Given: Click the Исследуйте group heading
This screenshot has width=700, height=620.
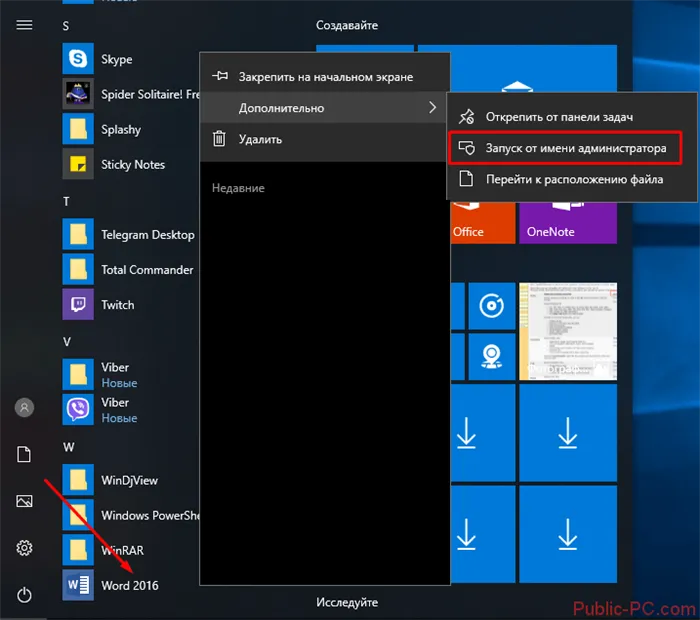Looking at the screenshot, I should tap(347, 603).
